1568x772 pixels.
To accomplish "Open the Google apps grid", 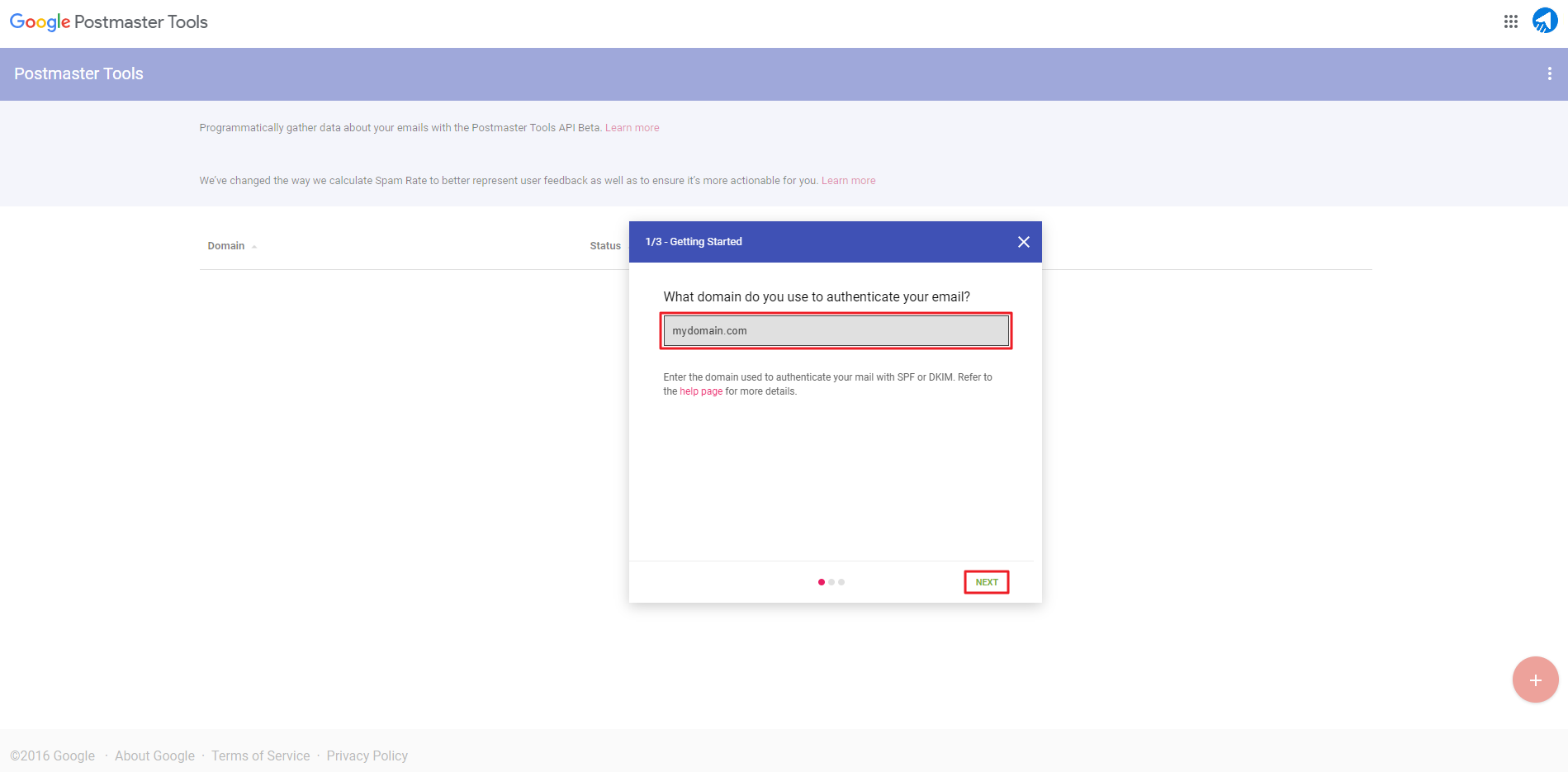I will pos(1511,21).
